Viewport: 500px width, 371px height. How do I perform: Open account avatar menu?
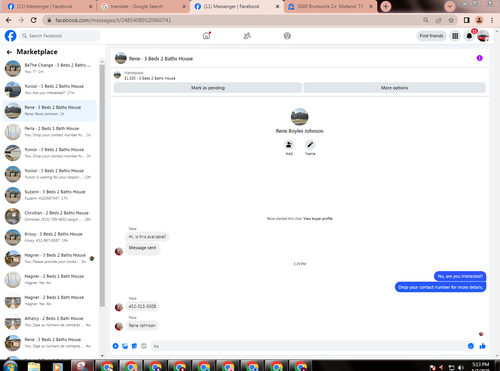(x=483, y=36)
